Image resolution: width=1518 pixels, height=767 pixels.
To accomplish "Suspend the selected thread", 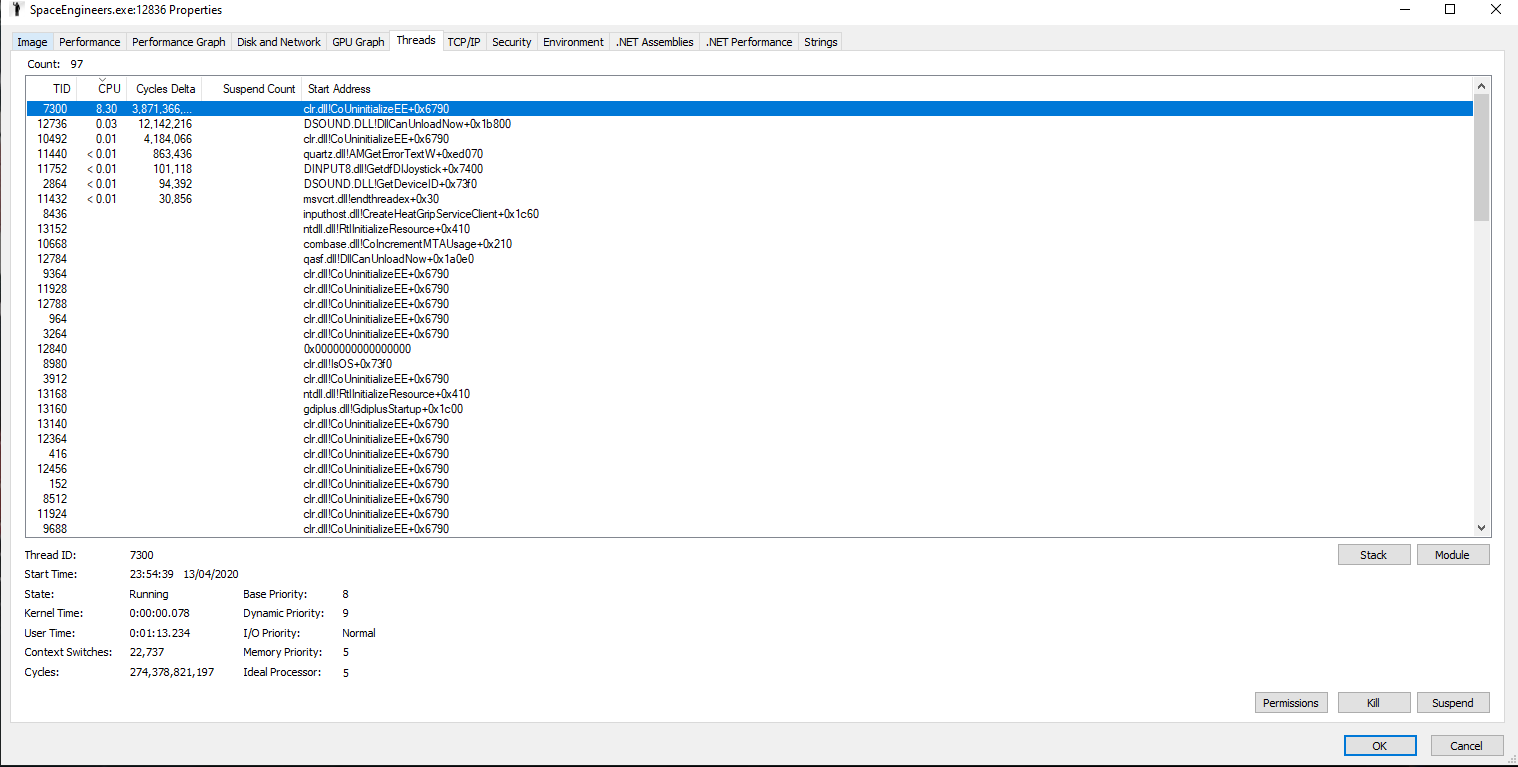I will tap(1452, 703).
